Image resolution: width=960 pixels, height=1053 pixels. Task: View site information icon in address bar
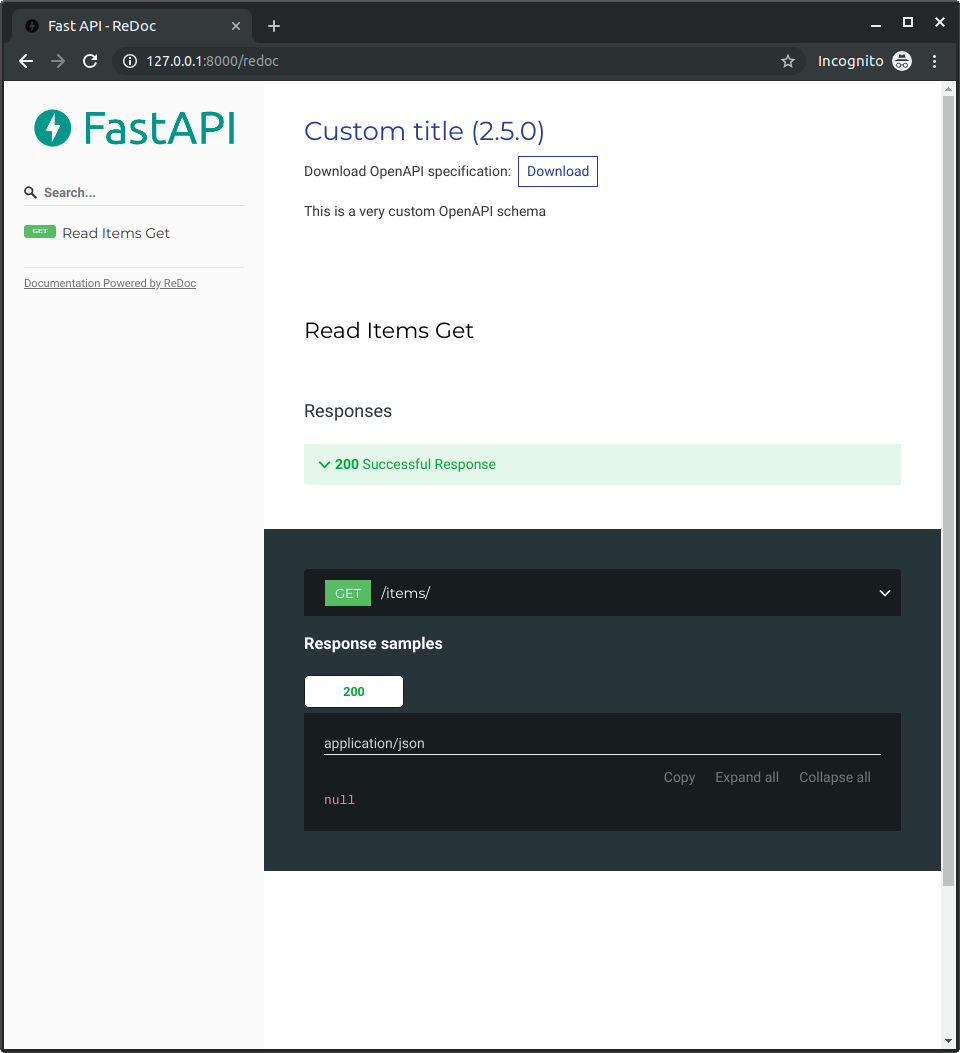tap(129, 61)
